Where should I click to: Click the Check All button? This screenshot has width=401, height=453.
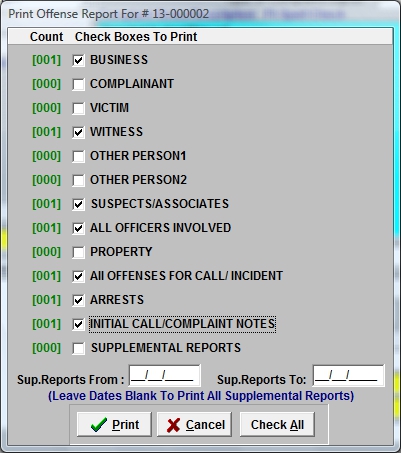coord(277,424)
